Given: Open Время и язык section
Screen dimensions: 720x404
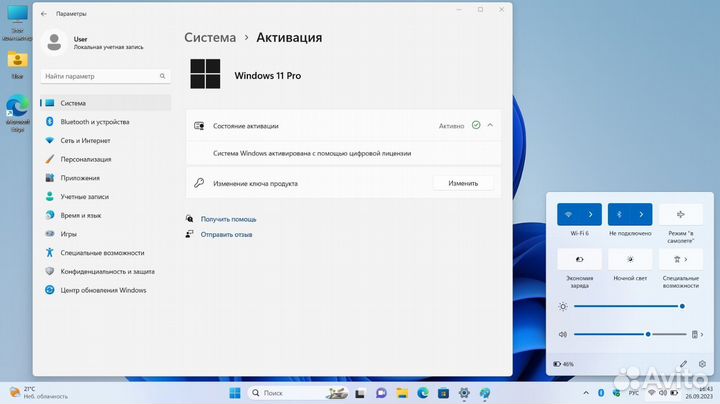Looking at the screenshot, I should point(105,215).
